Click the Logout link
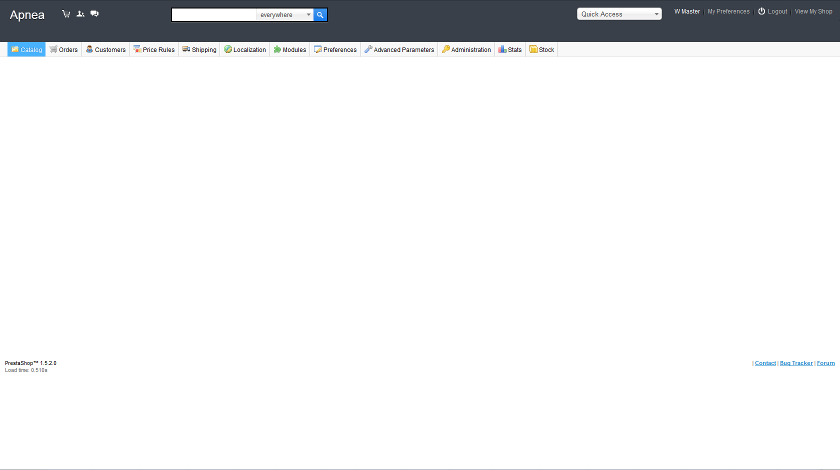The height and width of the screenshot is (470, 840). pyautogui.click(x=777, y=11)
